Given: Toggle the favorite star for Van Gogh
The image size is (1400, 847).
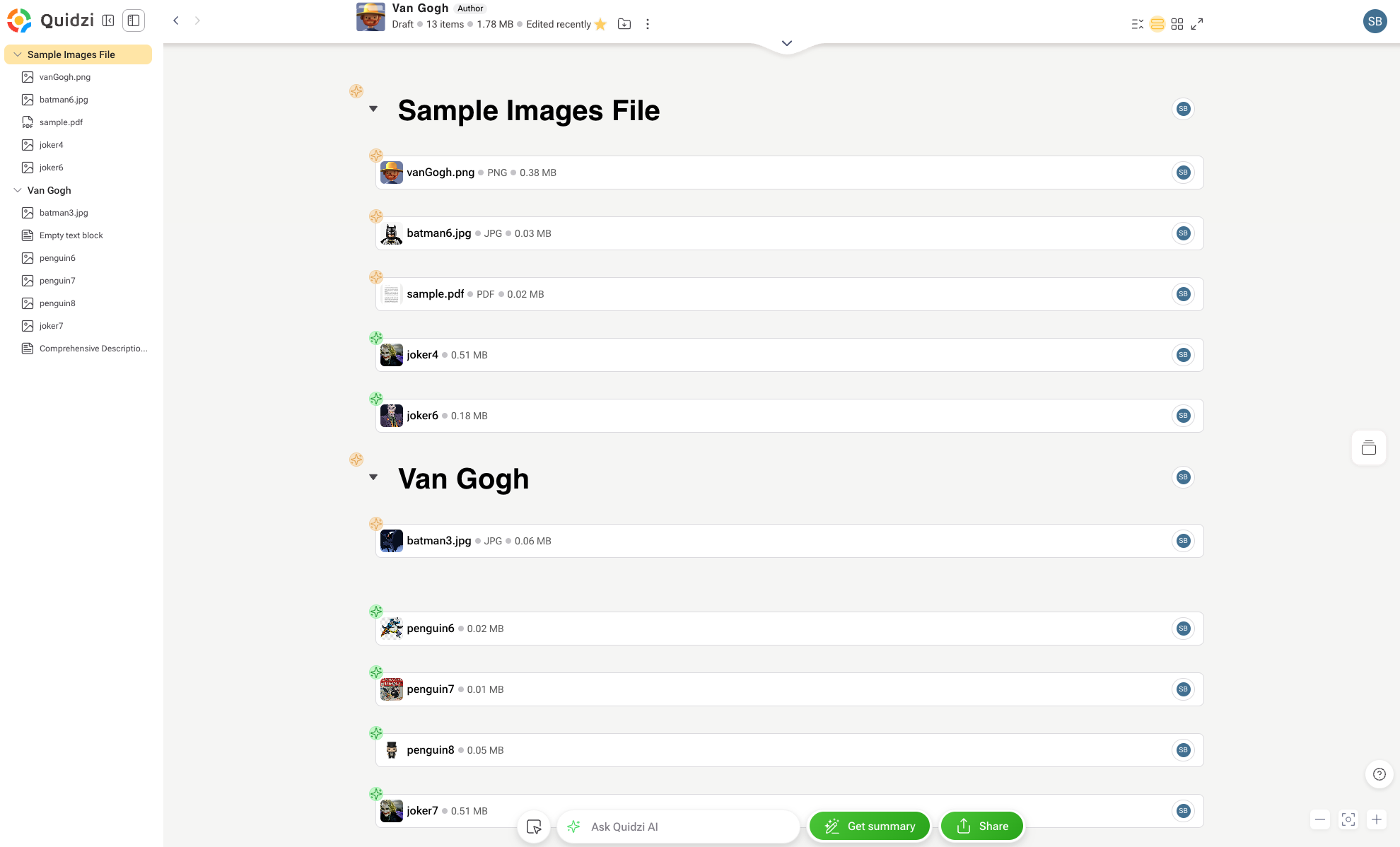Looking at the screenshot, I should click(x=601, y=24).
